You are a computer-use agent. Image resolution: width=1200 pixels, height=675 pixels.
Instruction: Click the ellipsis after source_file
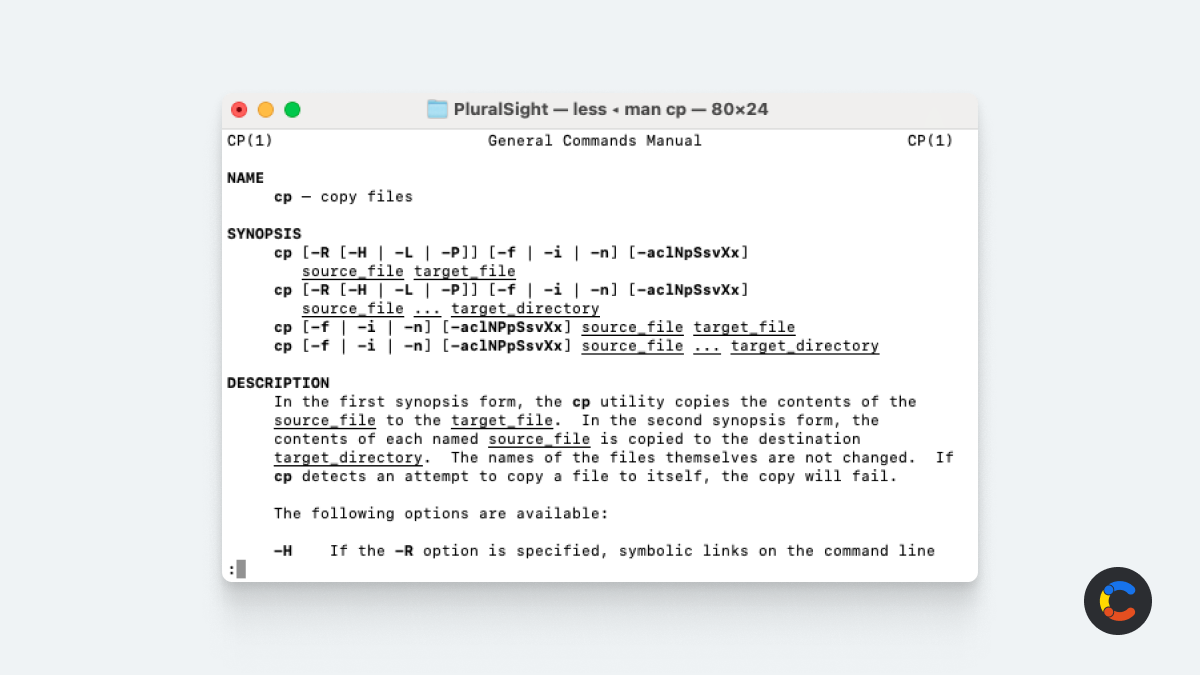click(x=427, y=308)
